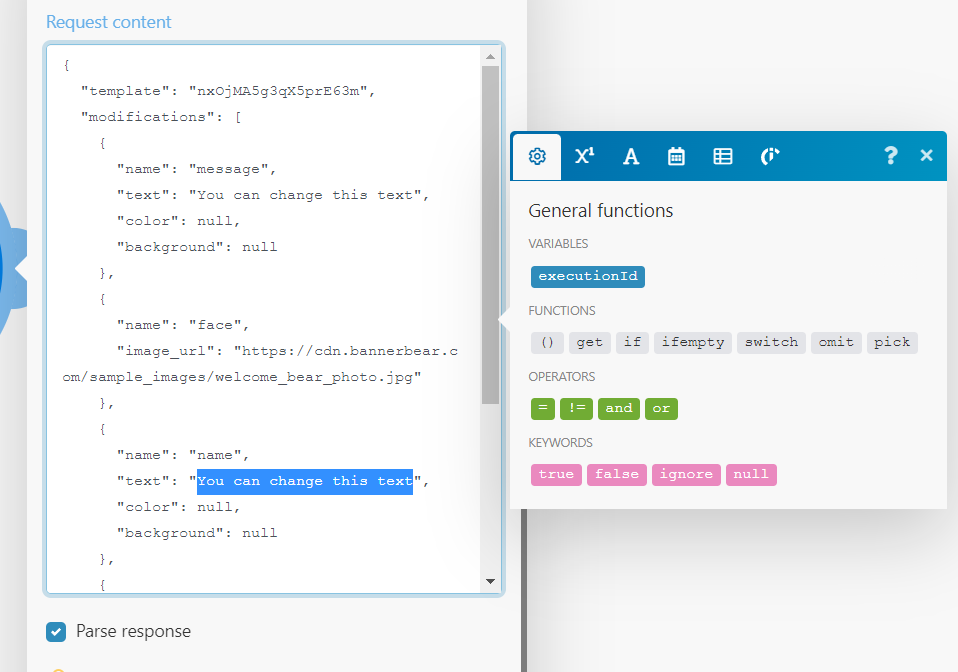Insert the executionId variable
Viewport: 958px width, 672px height.
[588, 276]
